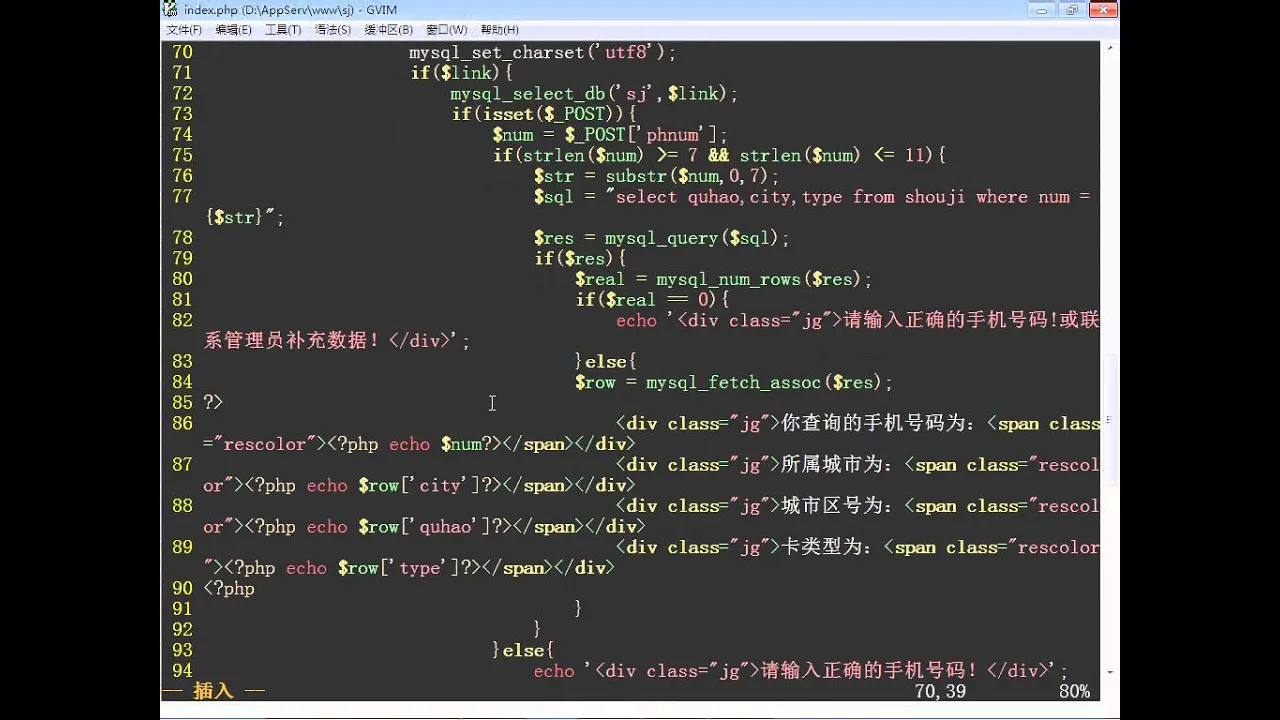Click the $row['type'] echo code

point(352,568)
